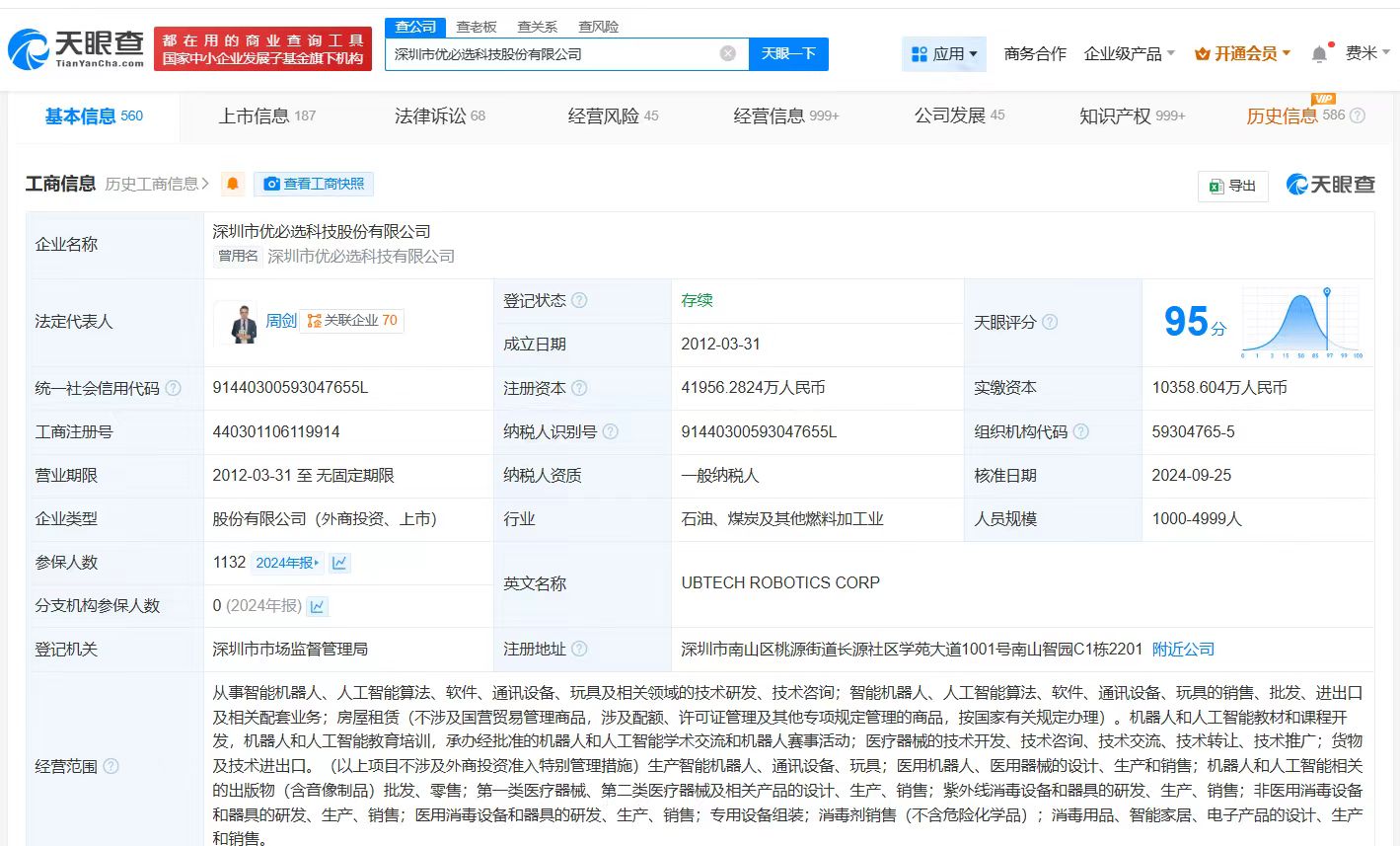Click the legal representative's photo of 周剑
Viewport: 1400px width, 846px height.
pyautogui.click(x=238, y=322)
